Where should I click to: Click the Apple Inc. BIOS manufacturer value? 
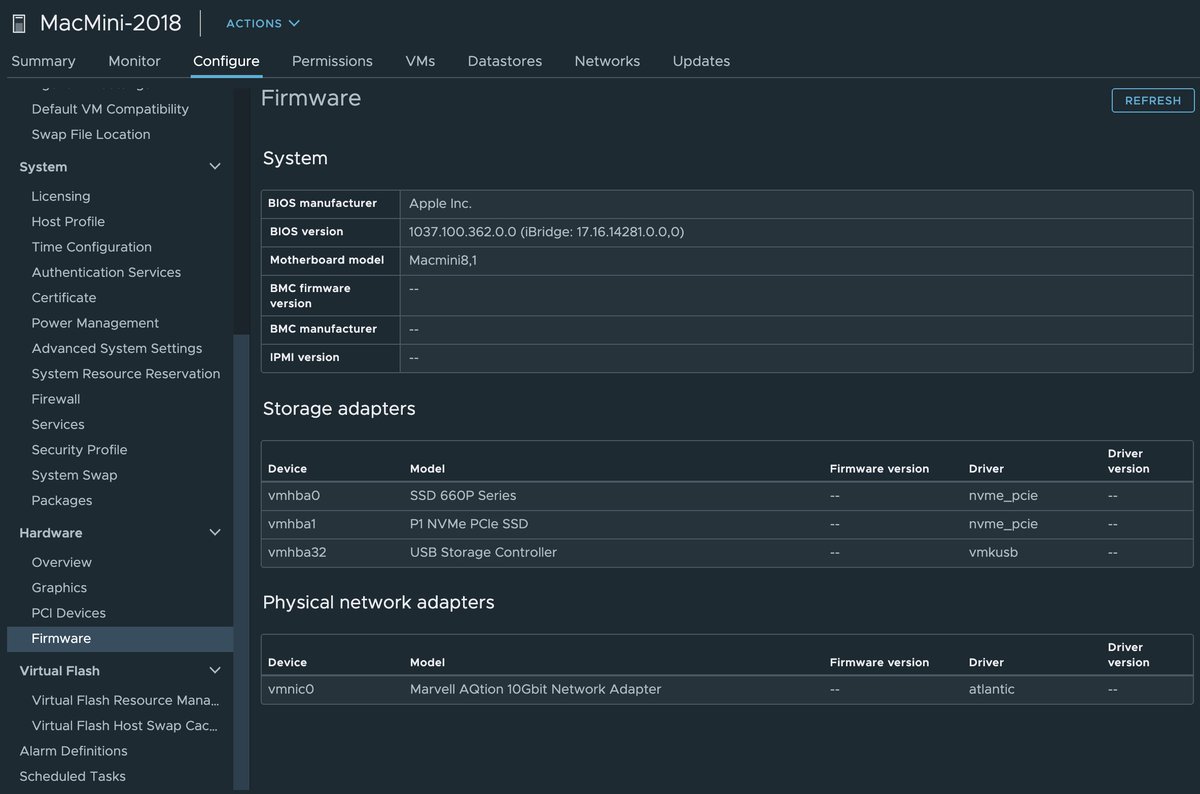pos(440,204)
